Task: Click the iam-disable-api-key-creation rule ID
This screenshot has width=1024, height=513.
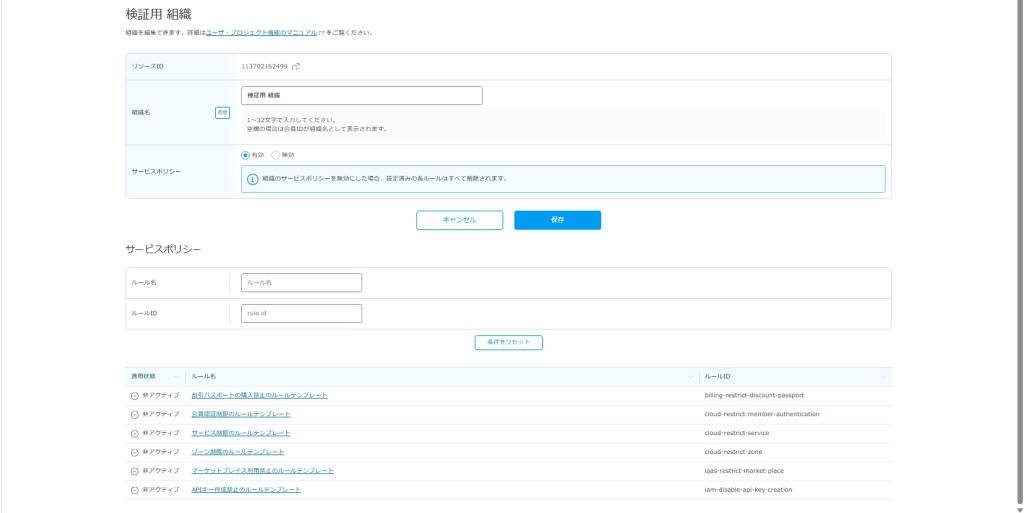Action: (748, 490)
